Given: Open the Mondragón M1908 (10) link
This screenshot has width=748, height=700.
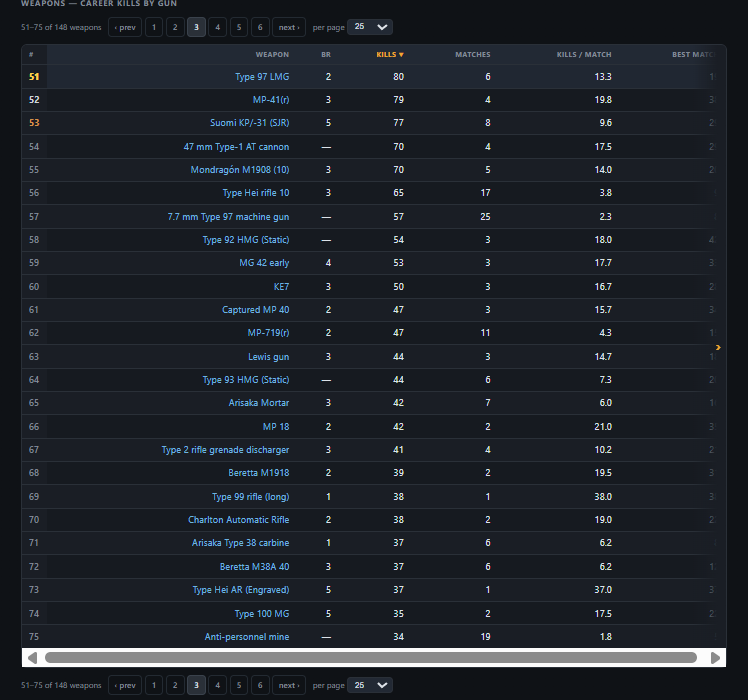Looking at the screenshot, I should [x=239, y=169].
